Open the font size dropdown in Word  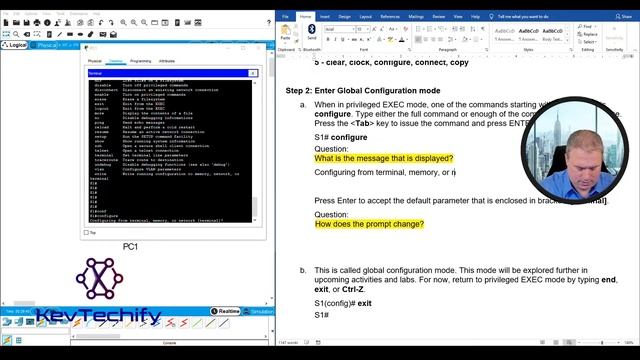coord(368,29)
